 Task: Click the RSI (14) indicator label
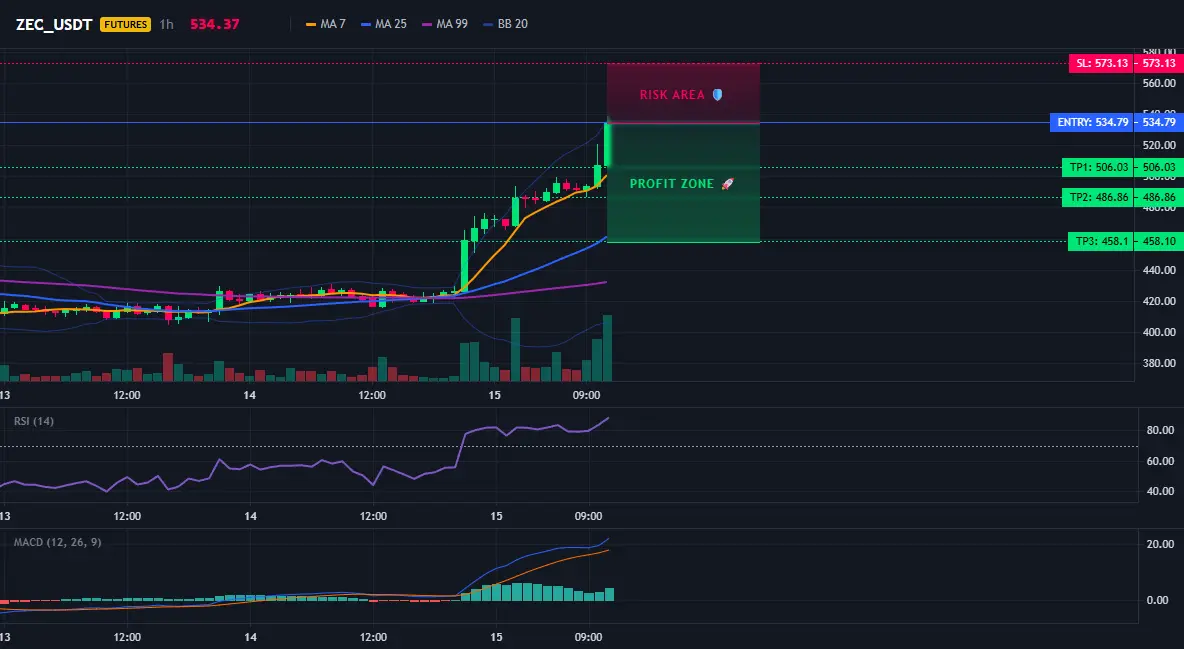[34, 421]
